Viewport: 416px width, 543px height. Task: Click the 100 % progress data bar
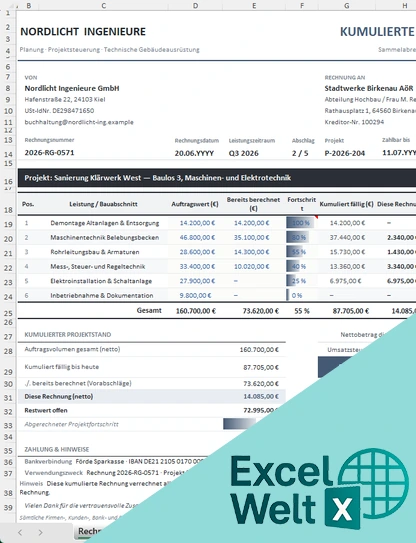[x=300, y=223]
